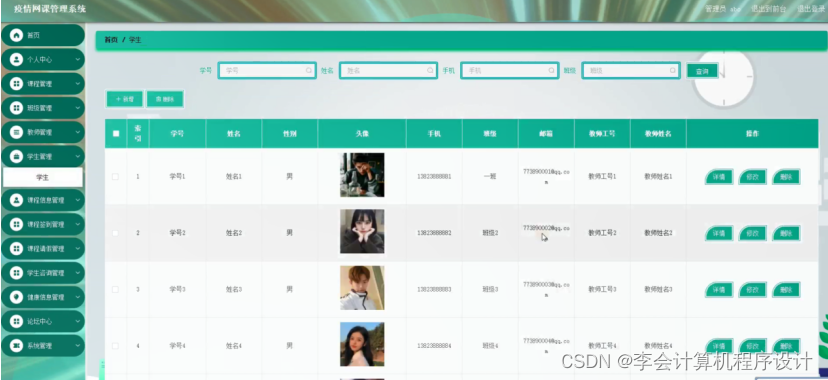Click the avatar photo of student 姓名2
This screenshot has height=380, width=828.
(362, 231)
